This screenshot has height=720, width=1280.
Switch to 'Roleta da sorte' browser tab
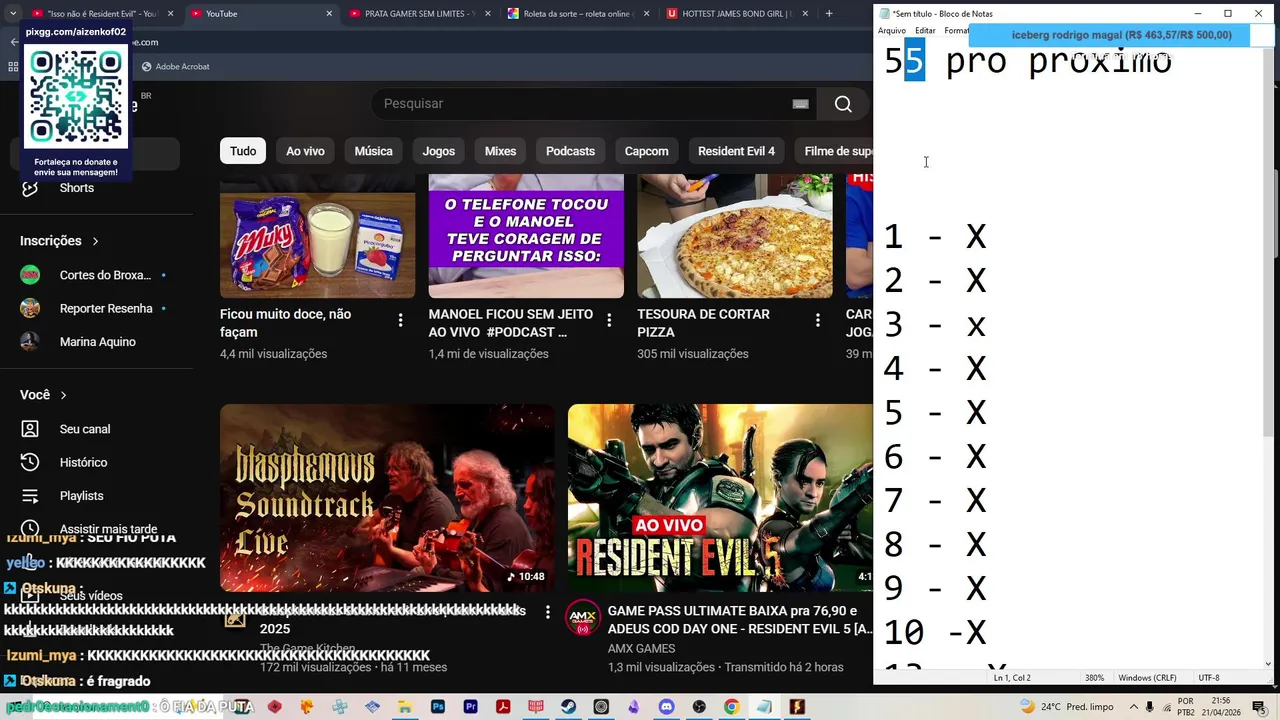pos(578,14)
